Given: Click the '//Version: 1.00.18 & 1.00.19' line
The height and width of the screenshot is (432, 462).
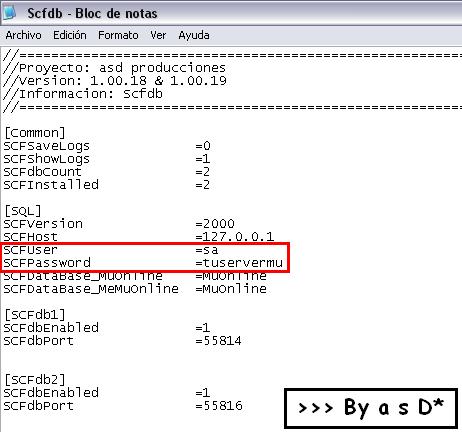Looking at the screenshot, I should pyautogui.click(x=115, y=81).
